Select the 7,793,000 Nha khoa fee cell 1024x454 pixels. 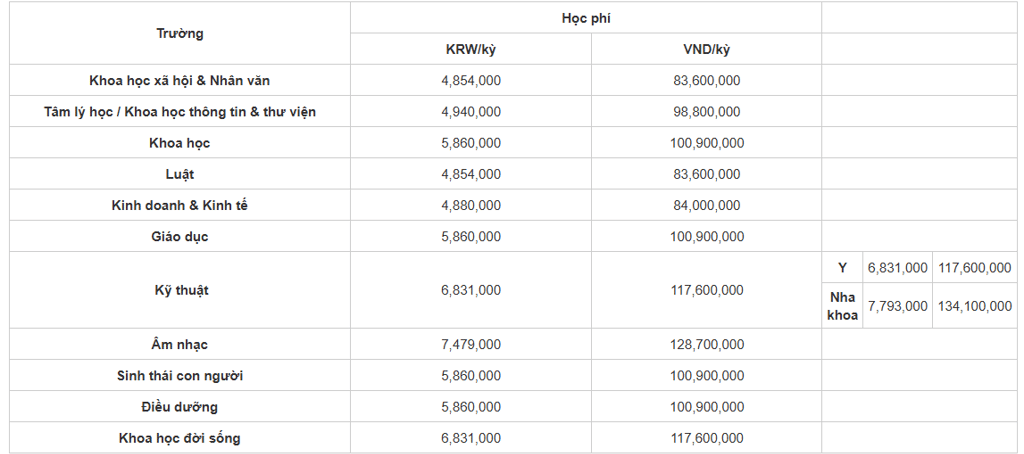[897, 306]
